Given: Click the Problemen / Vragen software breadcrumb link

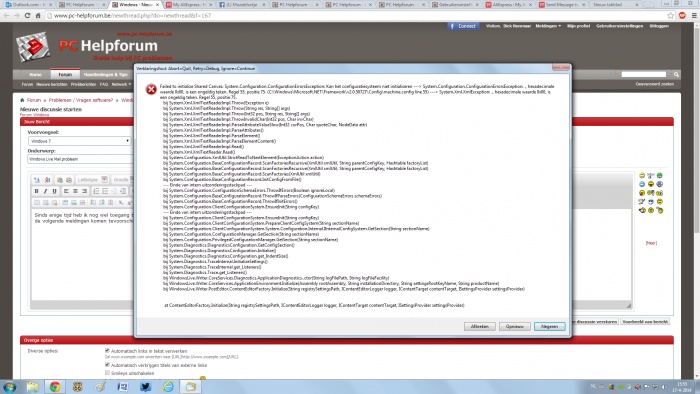Looking at the screenshot, I should point(81,100).
